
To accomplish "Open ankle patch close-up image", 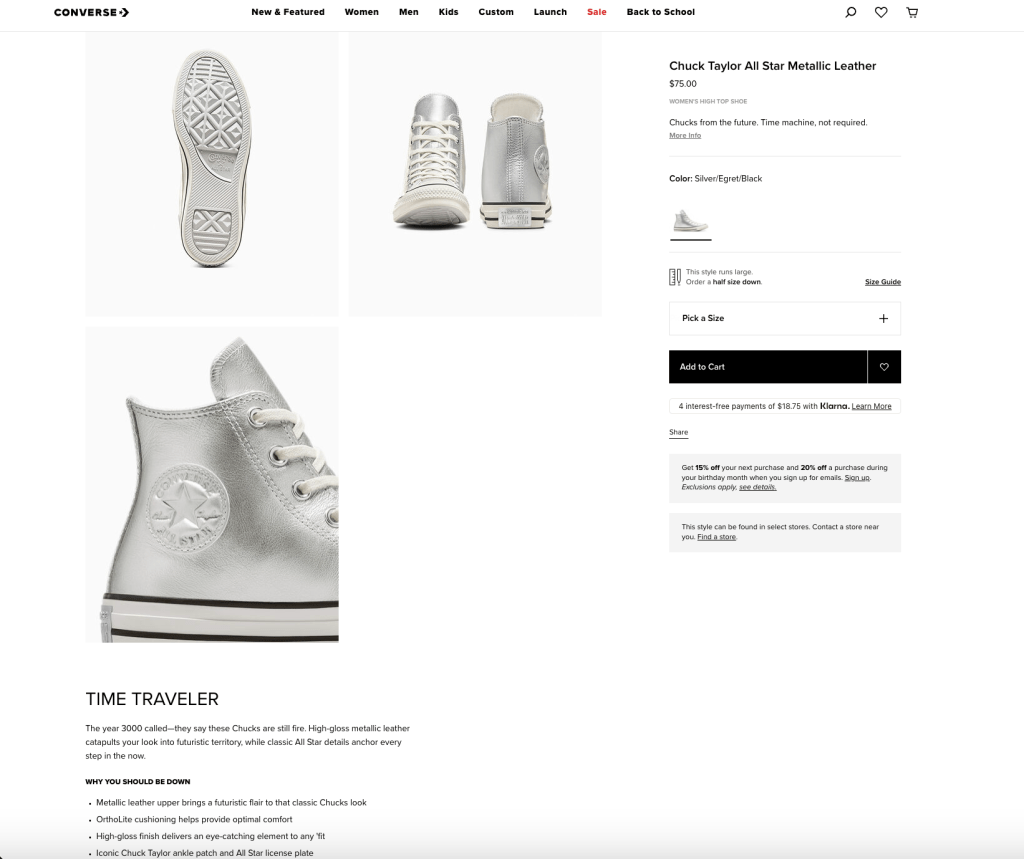I will point(211,484).
